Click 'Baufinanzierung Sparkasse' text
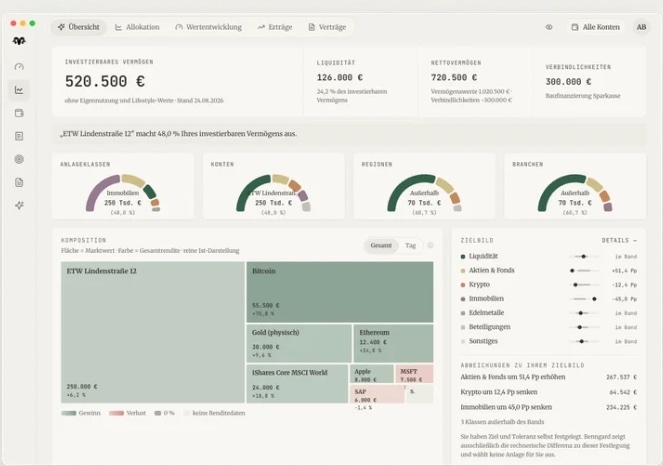Viewport: 663px width, 466px height. click(x=583, y=96)
